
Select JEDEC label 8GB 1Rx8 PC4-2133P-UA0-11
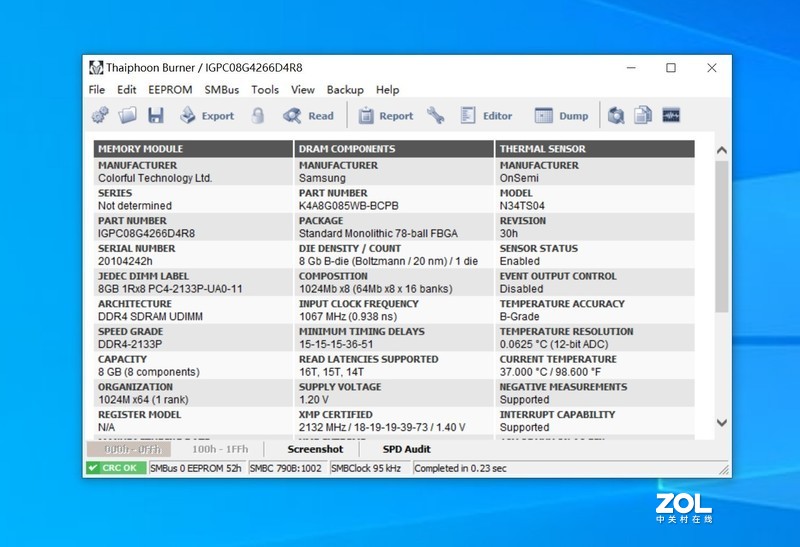point(170,289)
